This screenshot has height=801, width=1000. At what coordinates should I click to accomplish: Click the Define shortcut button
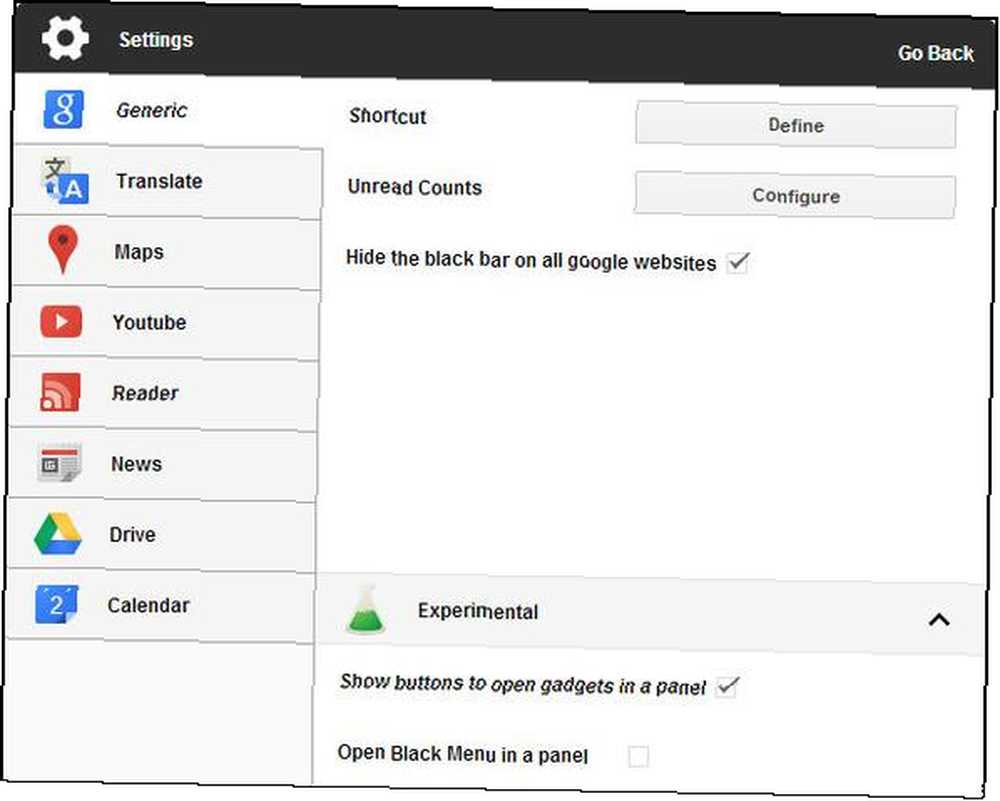point(796,124)
